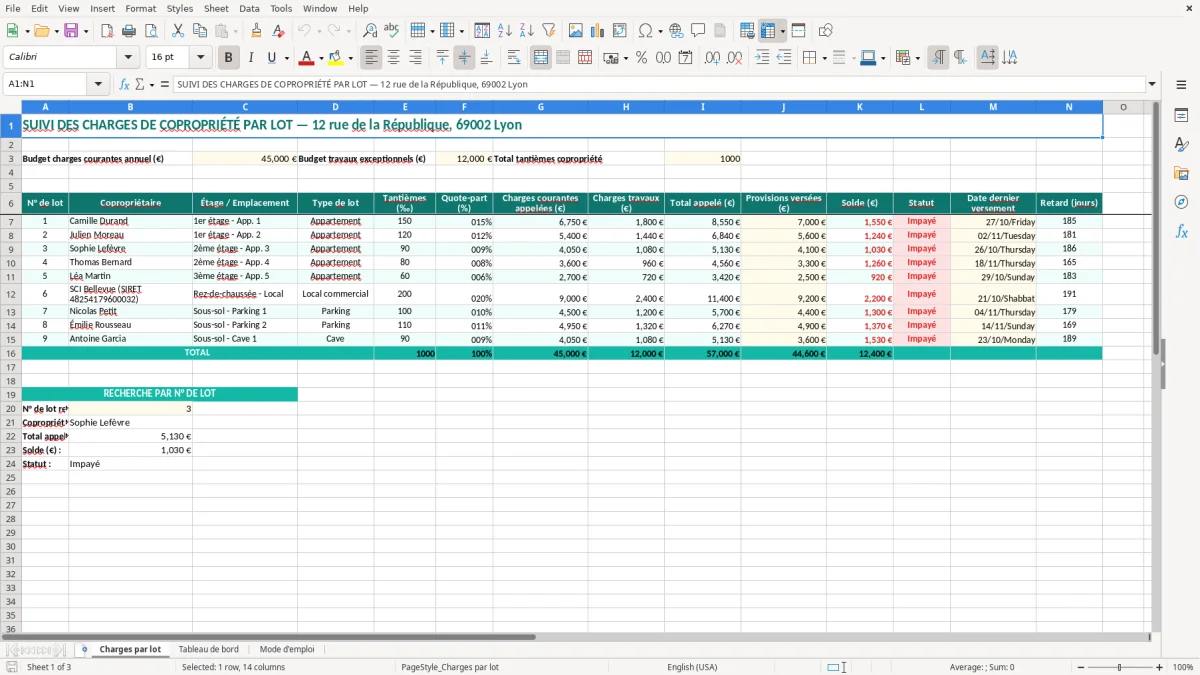Click Merge and Center Cells icon
This screenshot has width=1200, height=675.
[x=541, y=58]
